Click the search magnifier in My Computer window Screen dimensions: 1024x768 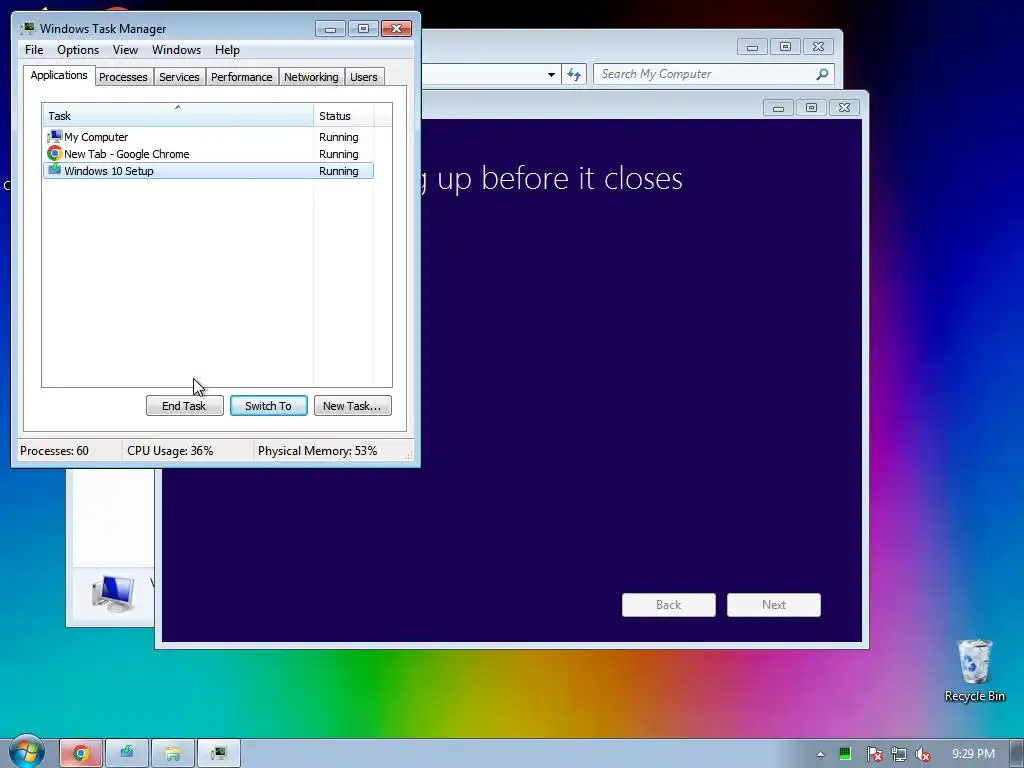[822, 74]
